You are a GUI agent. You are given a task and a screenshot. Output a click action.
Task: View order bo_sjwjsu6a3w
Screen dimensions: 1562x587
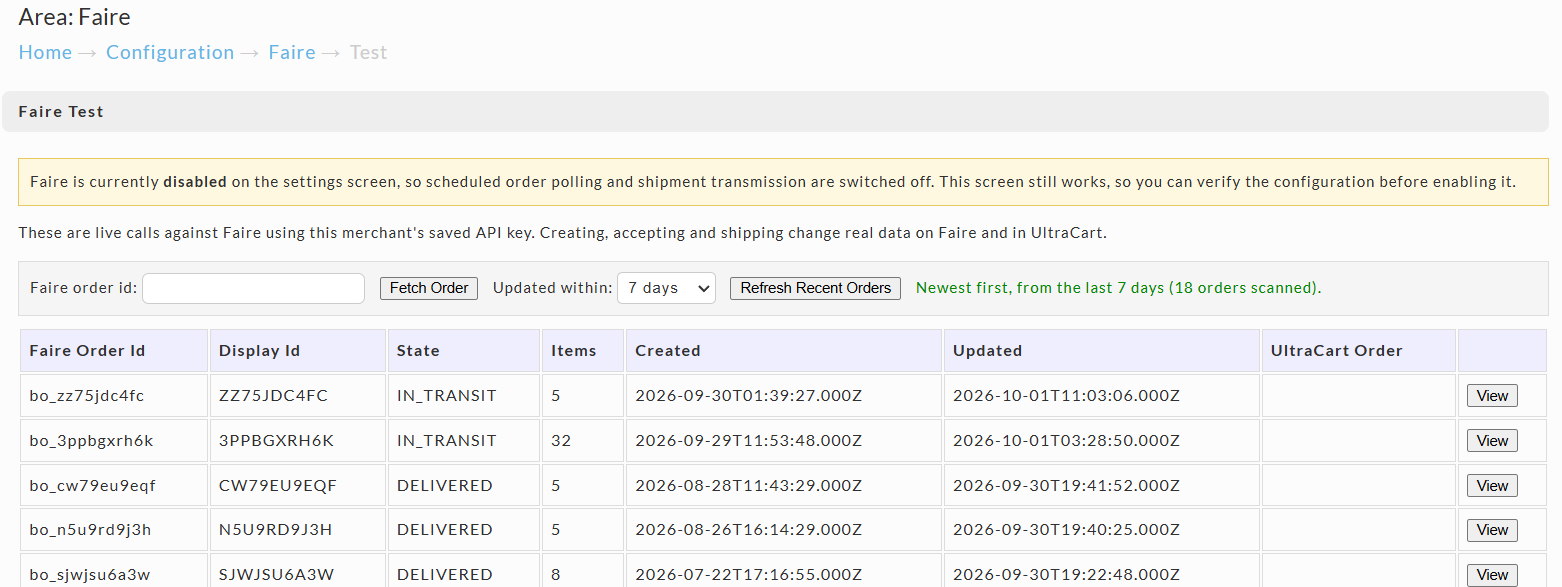click(1492, 575)
